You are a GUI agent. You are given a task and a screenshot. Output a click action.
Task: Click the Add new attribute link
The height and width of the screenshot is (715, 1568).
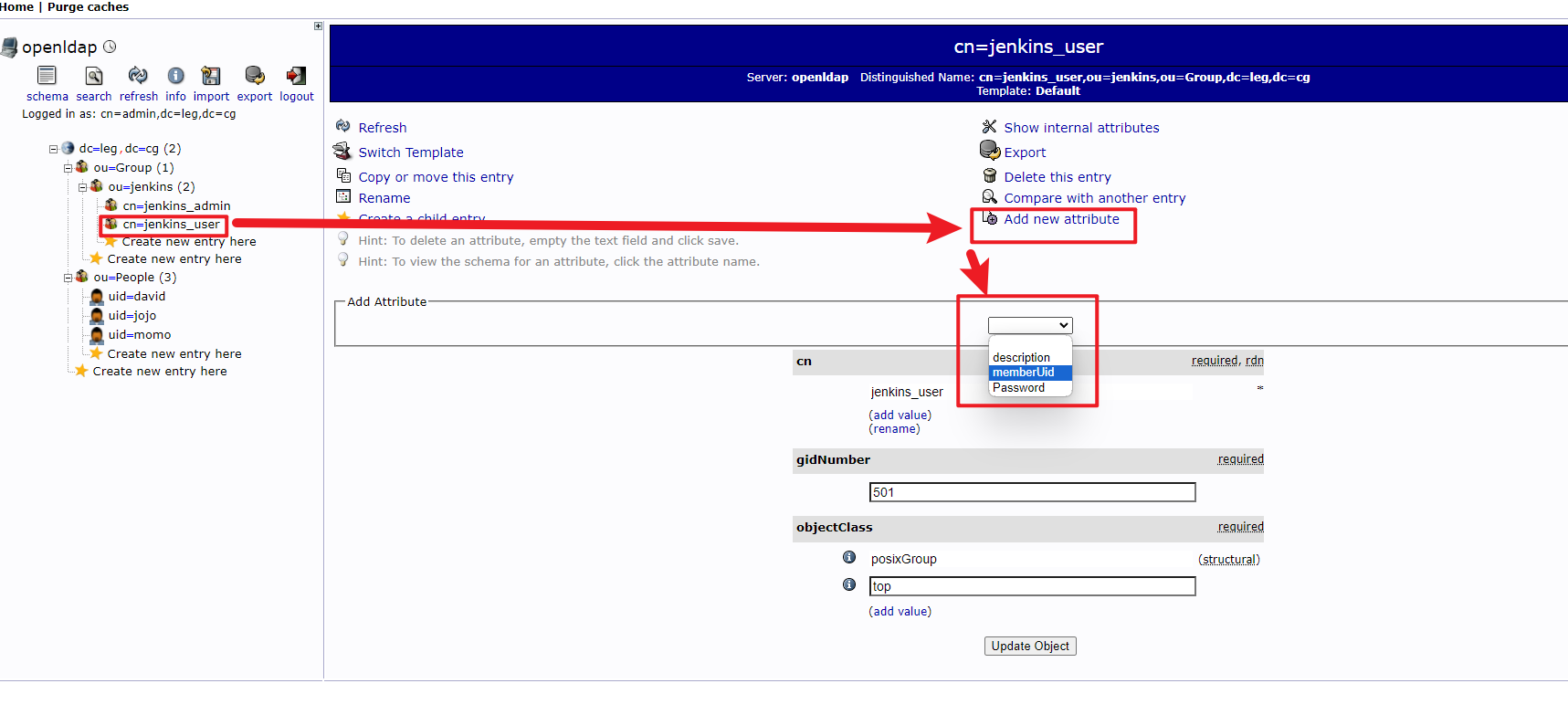[x=1061, y=219]
